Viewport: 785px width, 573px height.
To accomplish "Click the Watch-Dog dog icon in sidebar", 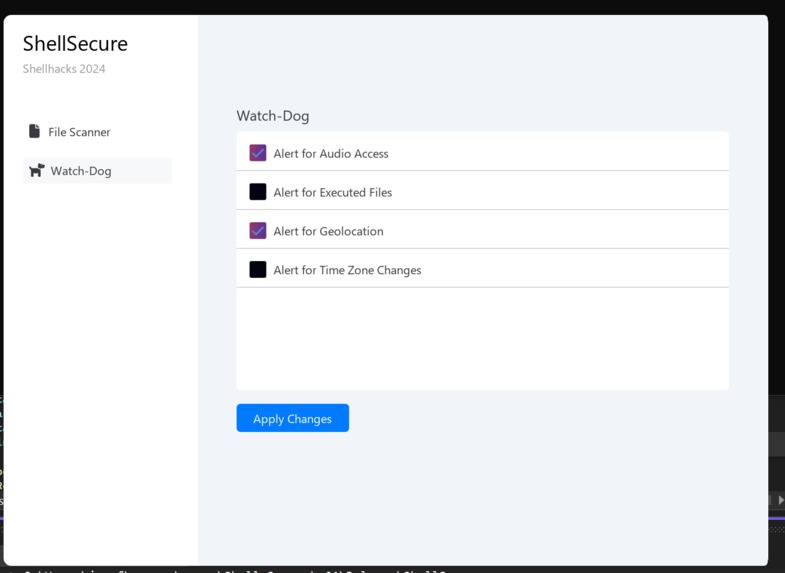I will coord(37,170).
